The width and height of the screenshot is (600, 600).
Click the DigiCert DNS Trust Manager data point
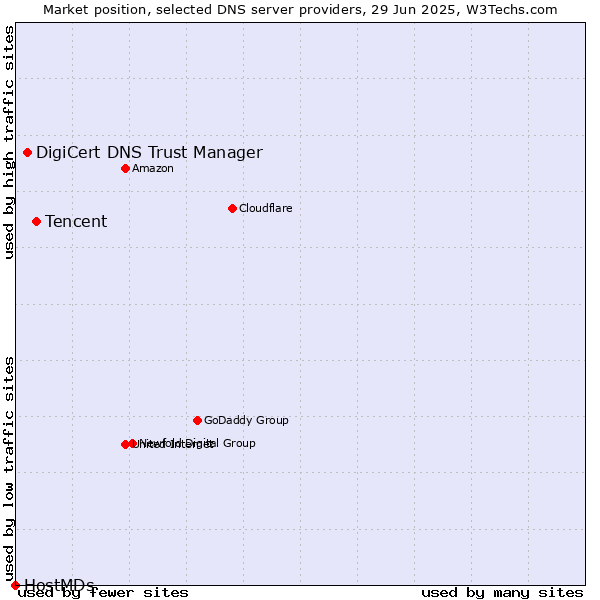click(x=28, y=153)
